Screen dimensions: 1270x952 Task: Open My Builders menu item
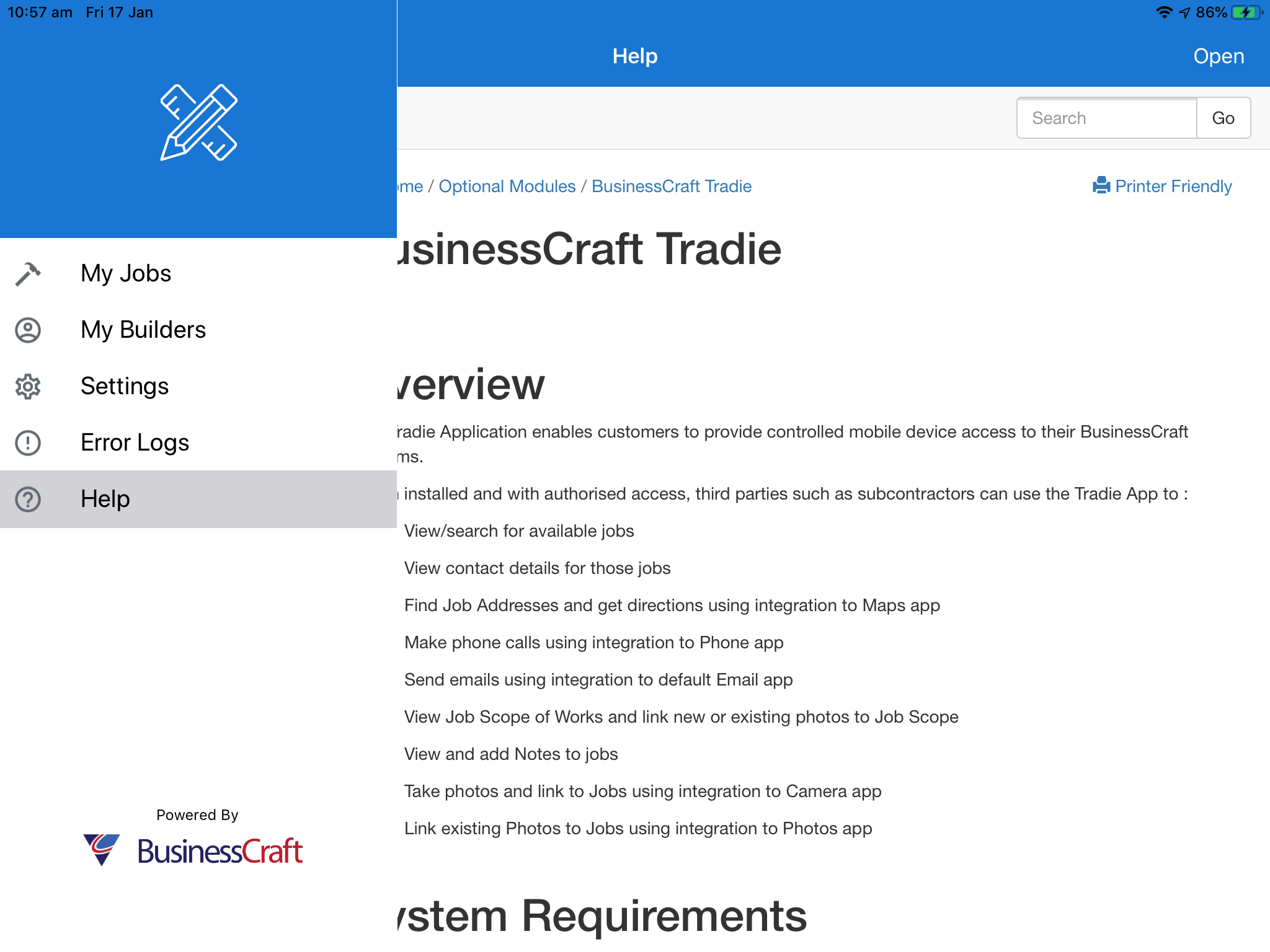[198, 330]
